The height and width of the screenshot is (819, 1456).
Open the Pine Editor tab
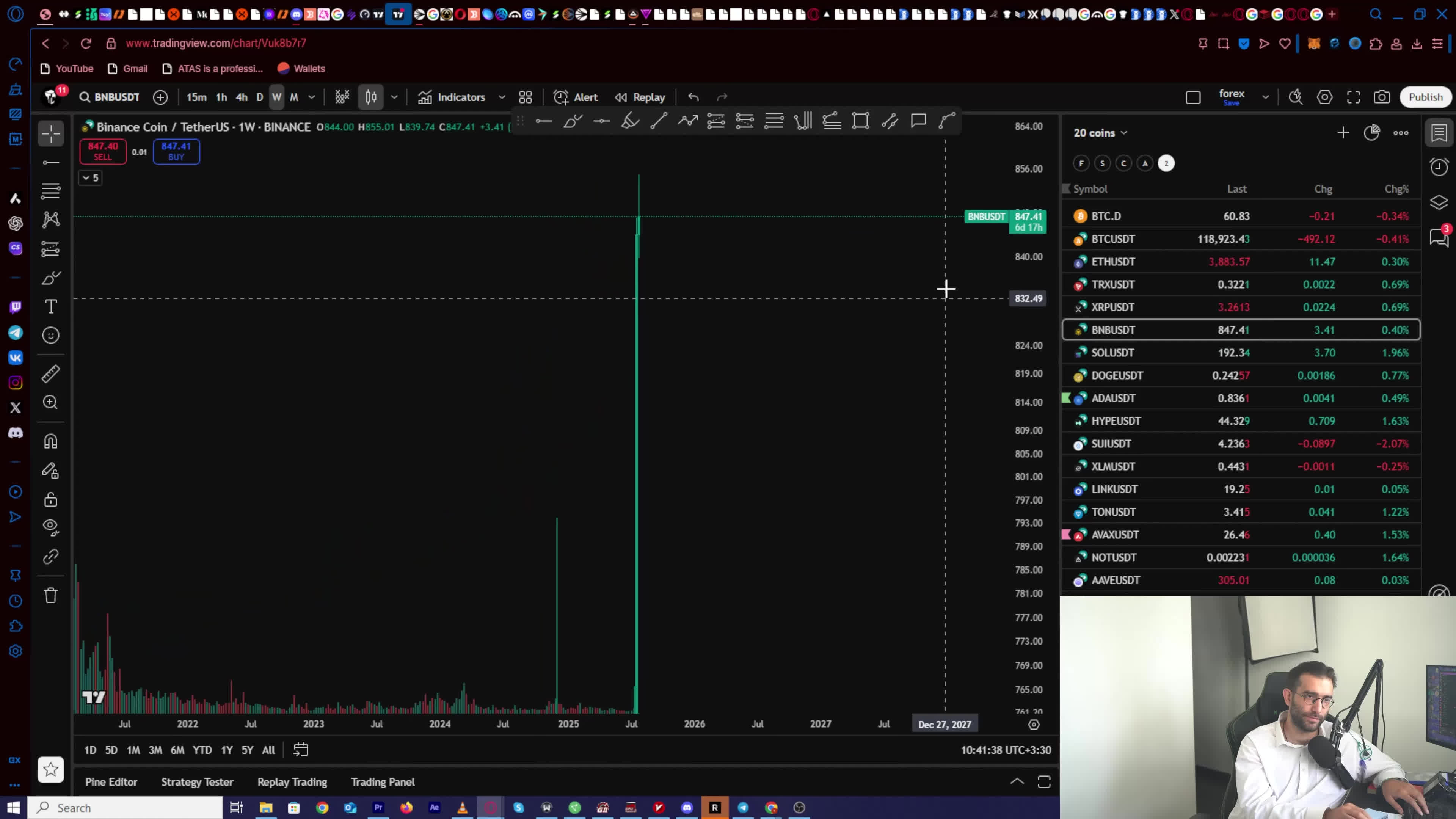(x=111, y=782)
